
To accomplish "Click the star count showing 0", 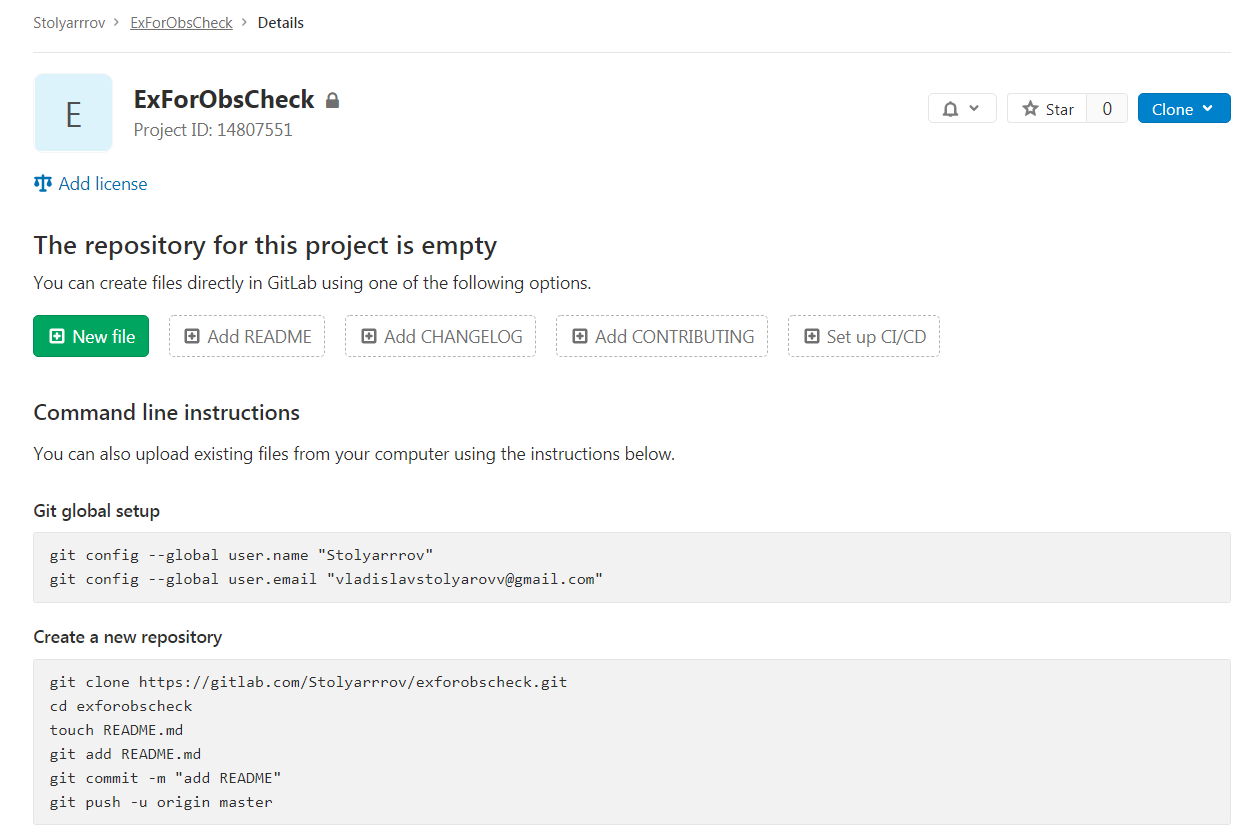I will point(1107,109).
